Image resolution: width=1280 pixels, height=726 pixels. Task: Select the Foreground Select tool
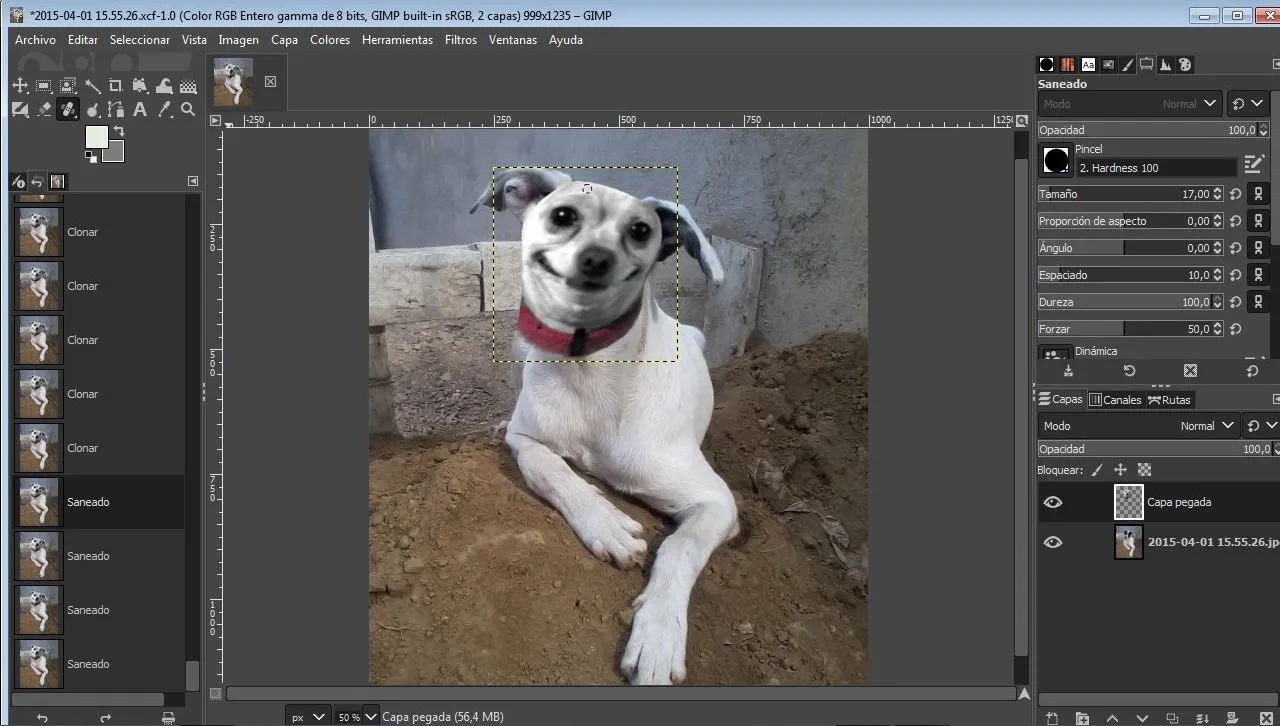[x=68, y=86]
